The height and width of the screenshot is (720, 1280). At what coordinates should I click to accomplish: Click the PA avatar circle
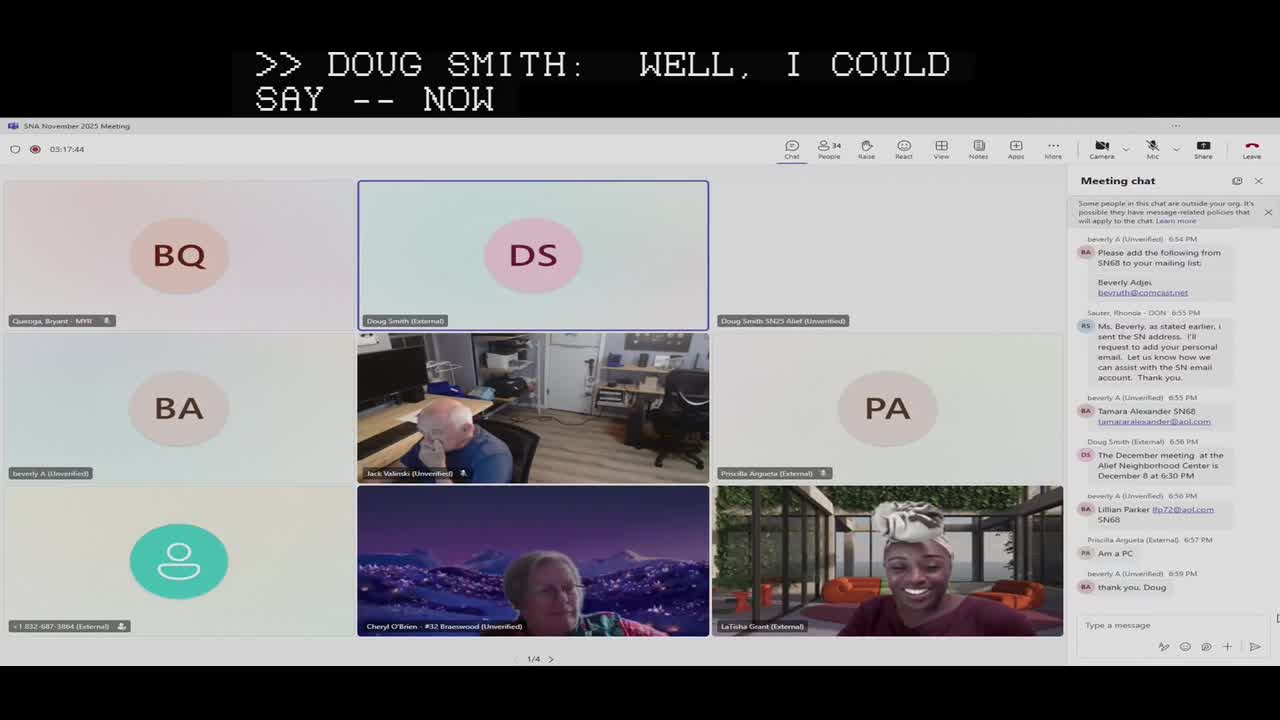(887, 408)
